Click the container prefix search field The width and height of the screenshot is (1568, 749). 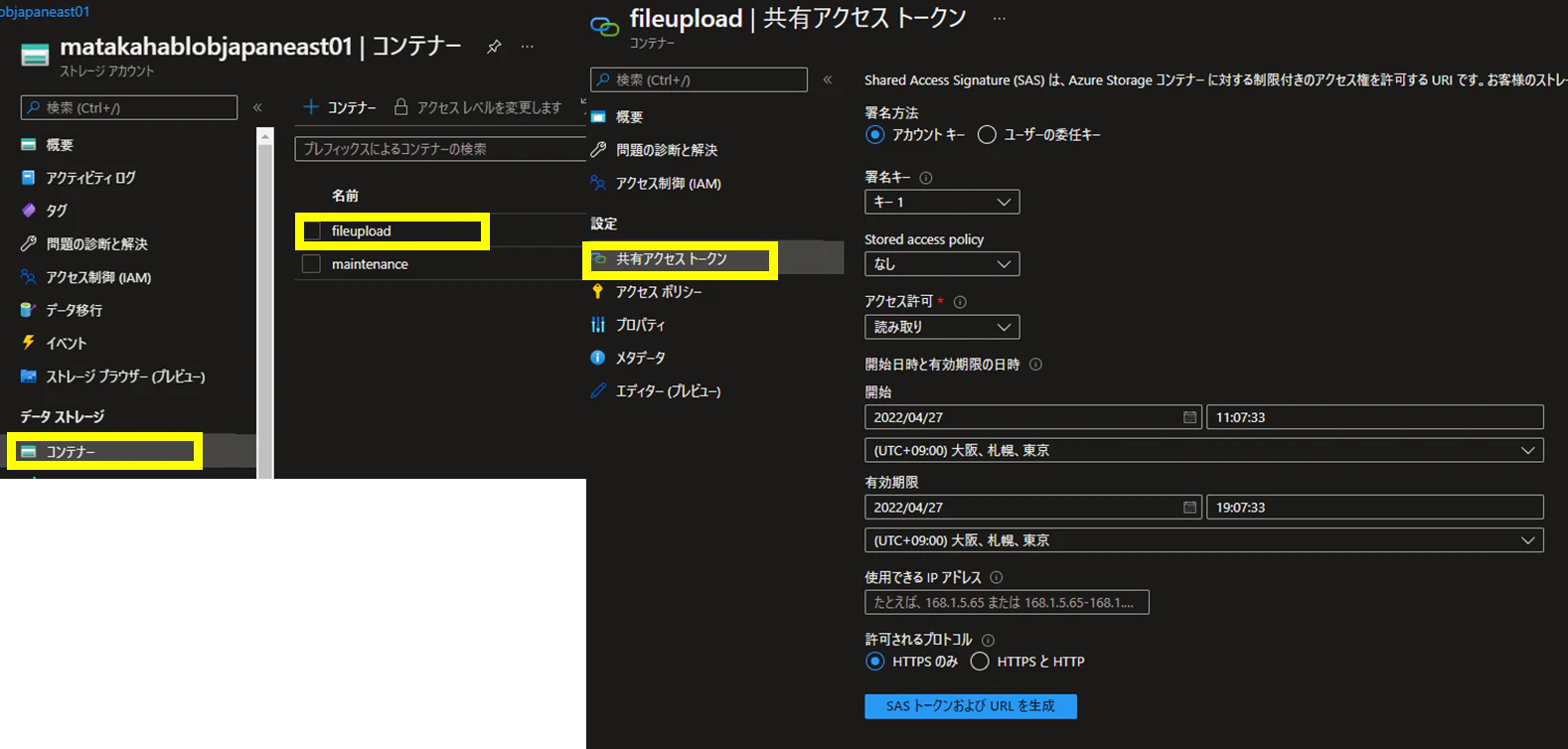441,149
